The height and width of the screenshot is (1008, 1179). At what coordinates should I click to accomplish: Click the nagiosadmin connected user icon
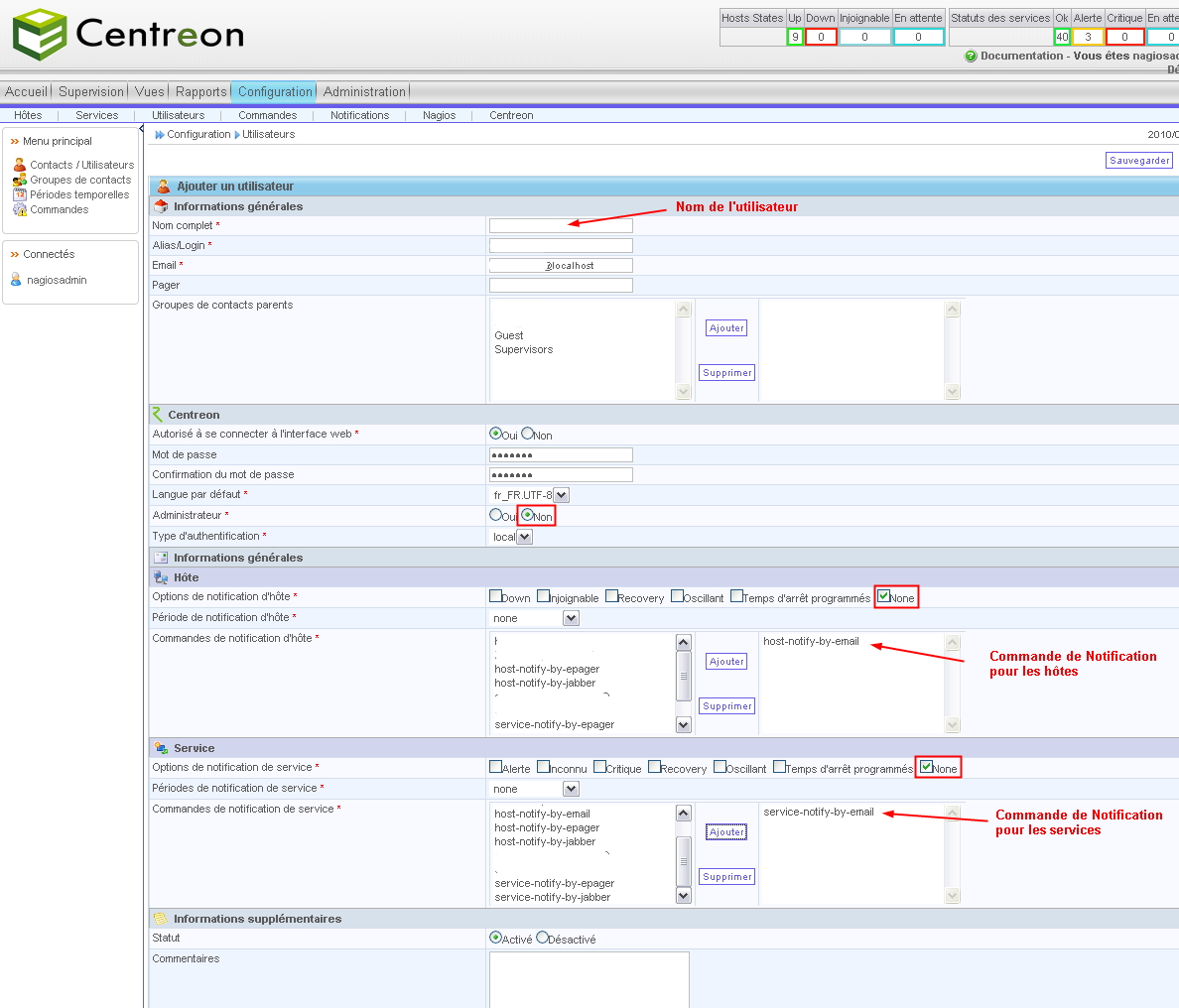point(16,280)
